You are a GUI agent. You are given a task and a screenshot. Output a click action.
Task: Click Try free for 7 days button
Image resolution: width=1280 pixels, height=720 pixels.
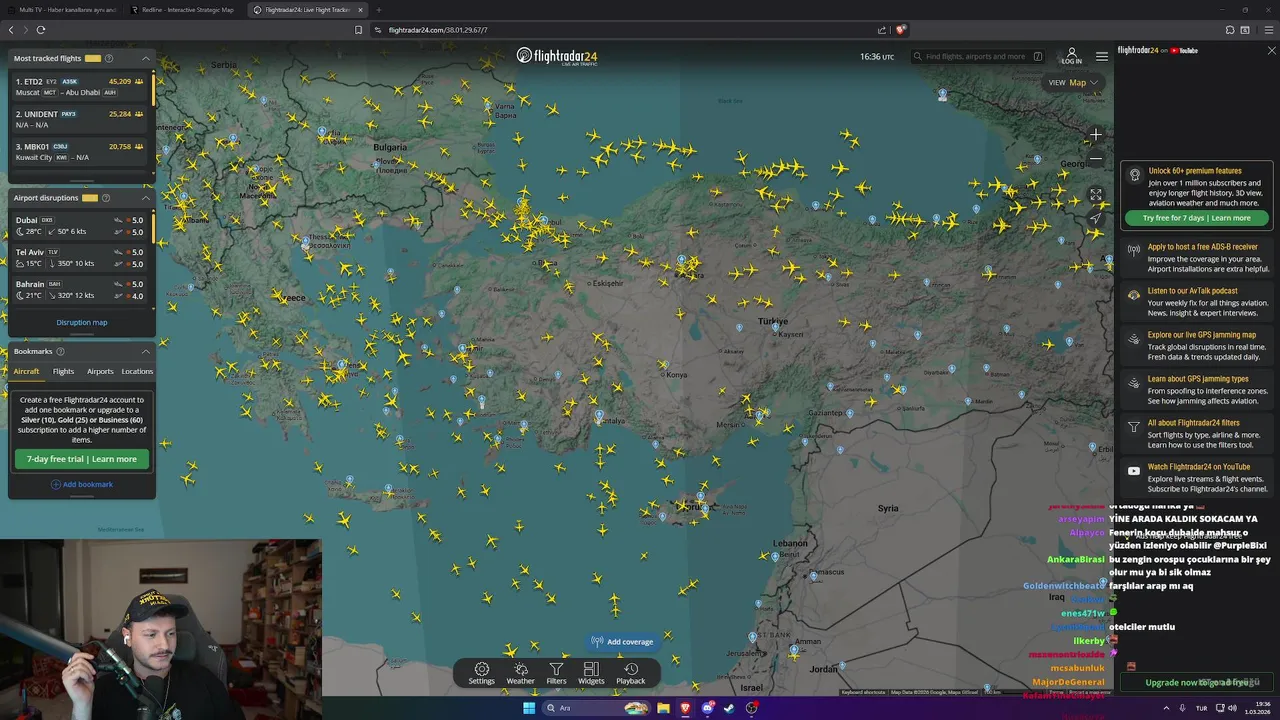tap(1196, 217)
